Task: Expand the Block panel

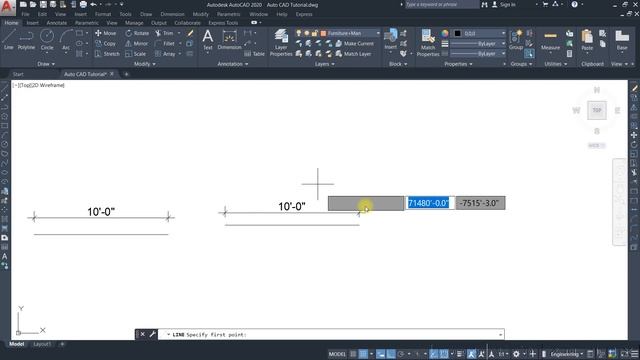Action: tap(398, 64)
